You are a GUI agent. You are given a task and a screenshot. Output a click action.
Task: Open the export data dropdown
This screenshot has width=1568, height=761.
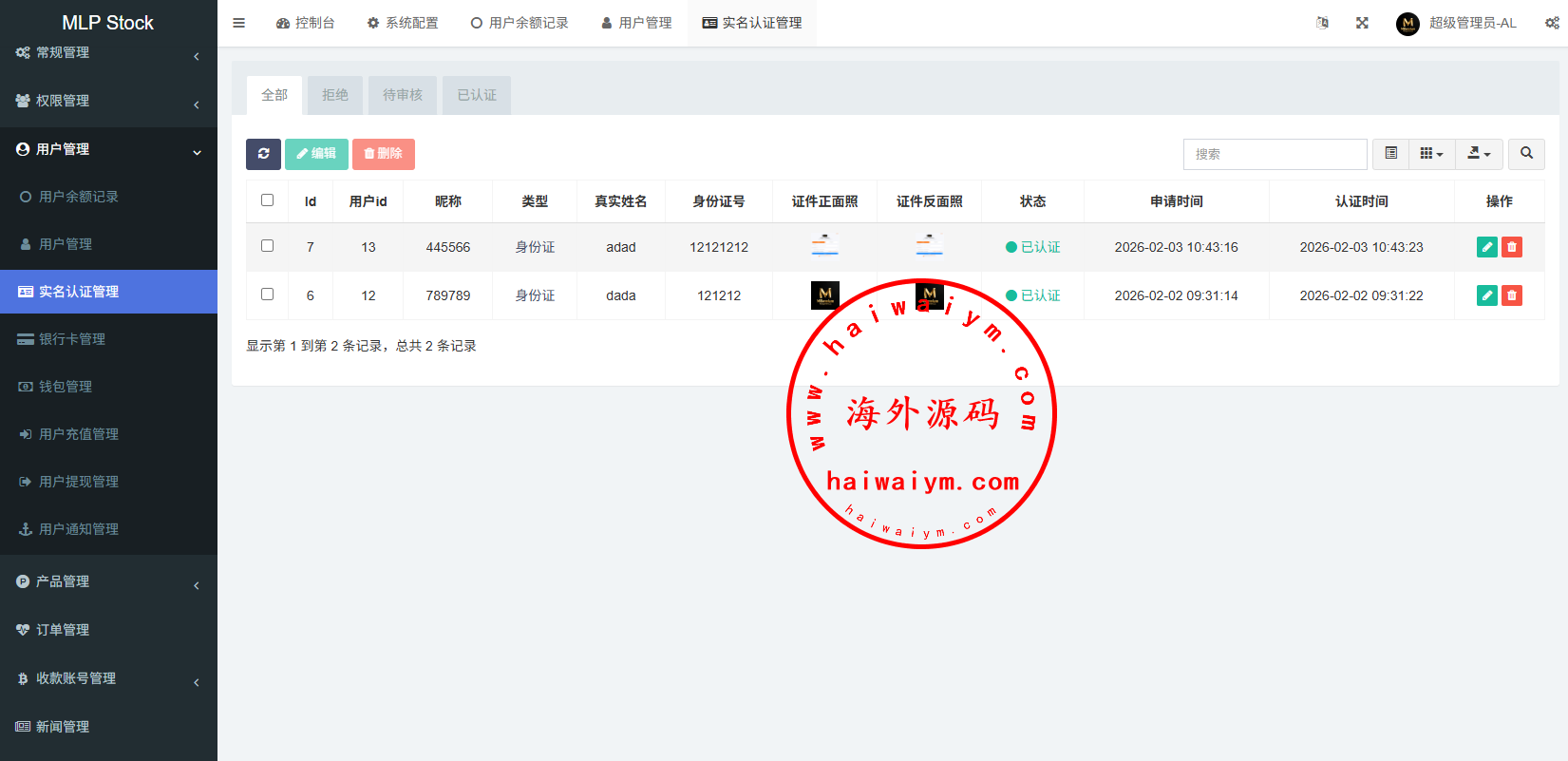point(1479,154)
